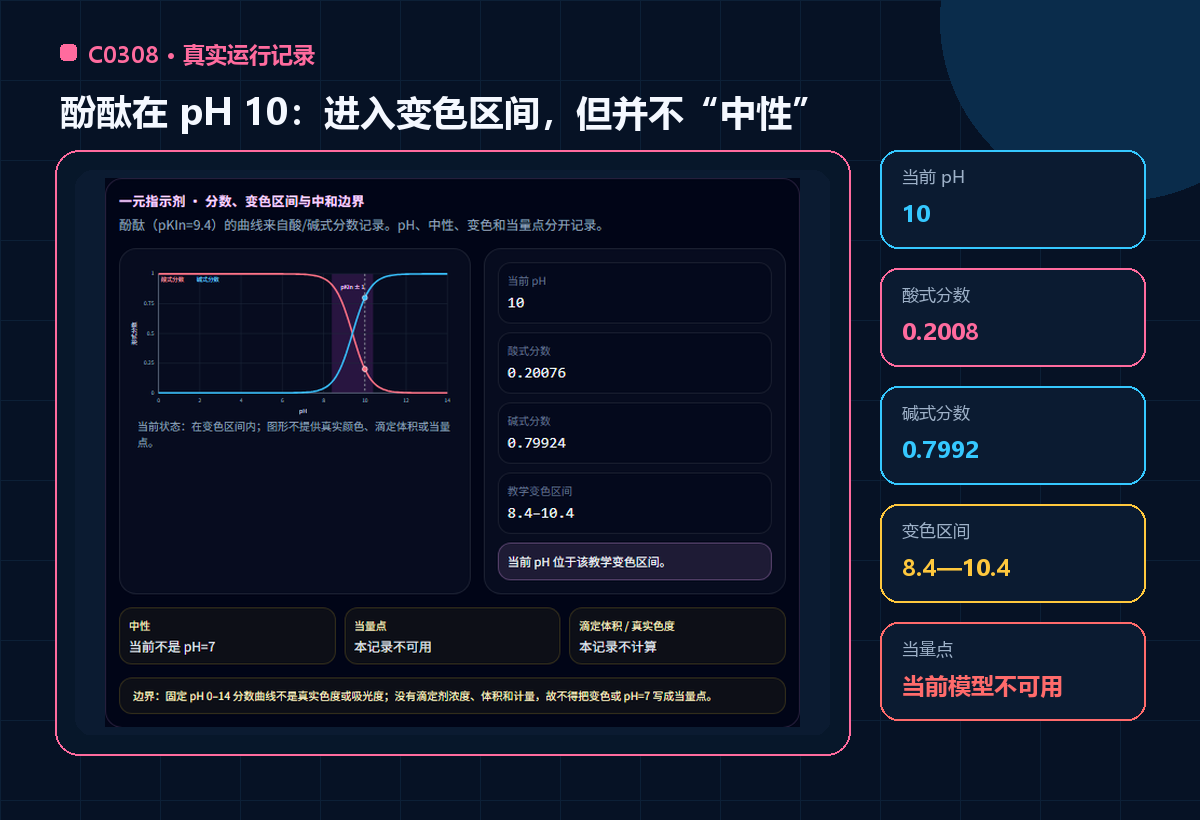Image resolution: width=1200 pixels, height=820 pixels.
Task: Click the description starting "酚酞（pKIn=9.4）的曲线"
Action: 360,225
